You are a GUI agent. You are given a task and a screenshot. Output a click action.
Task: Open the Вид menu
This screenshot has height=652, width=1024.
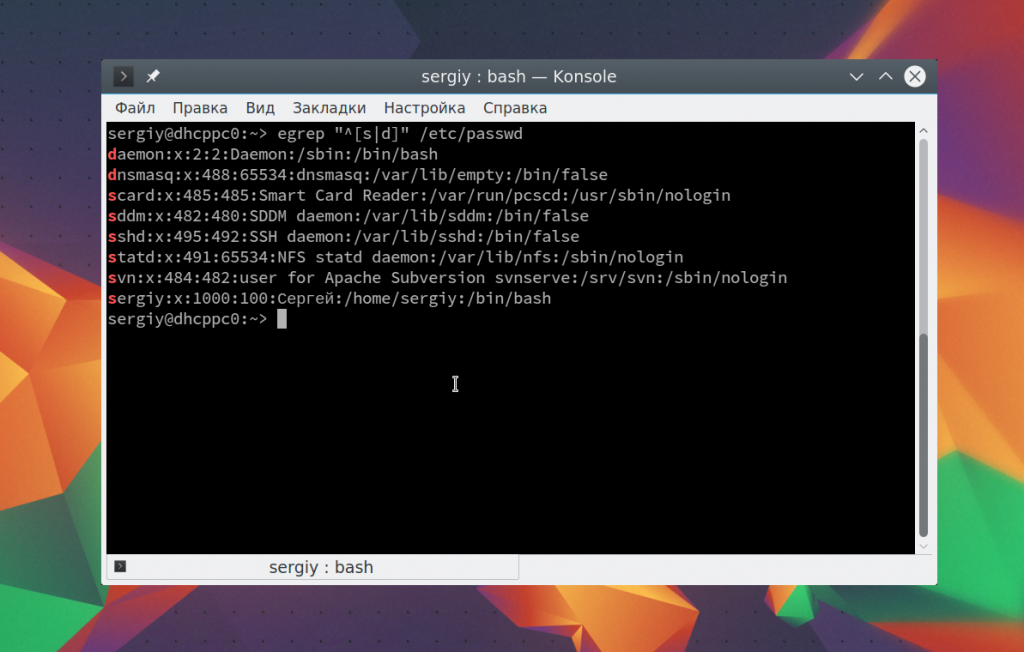tap(260, 108)
